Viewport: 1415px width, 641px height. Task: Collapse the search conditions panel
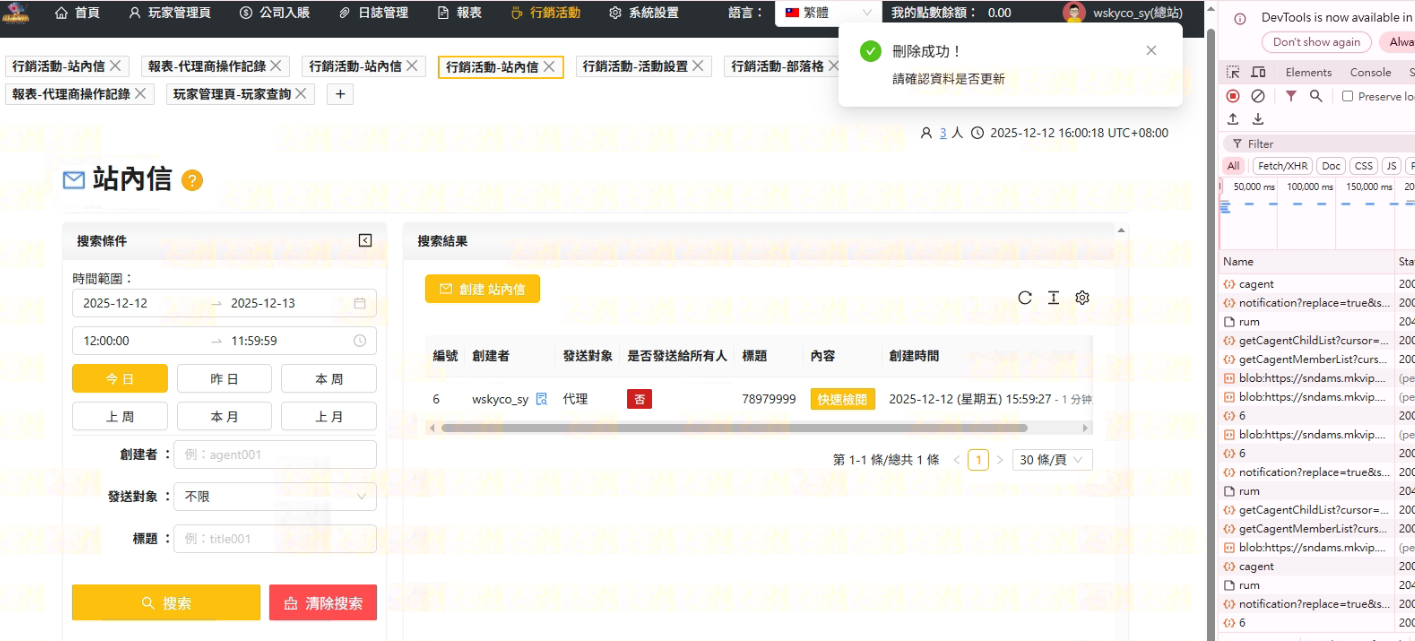coord(365,241)
